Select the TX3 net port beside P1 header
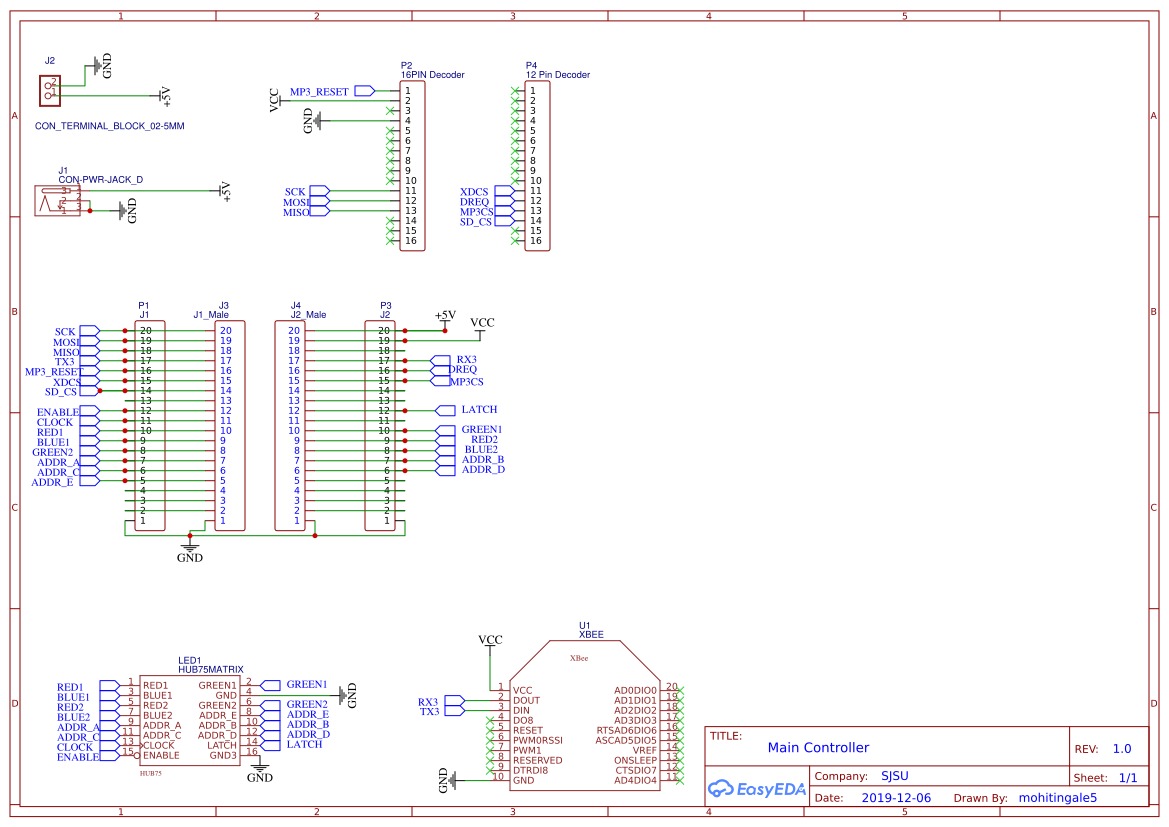1169x827 pixels. coord(89,361)
